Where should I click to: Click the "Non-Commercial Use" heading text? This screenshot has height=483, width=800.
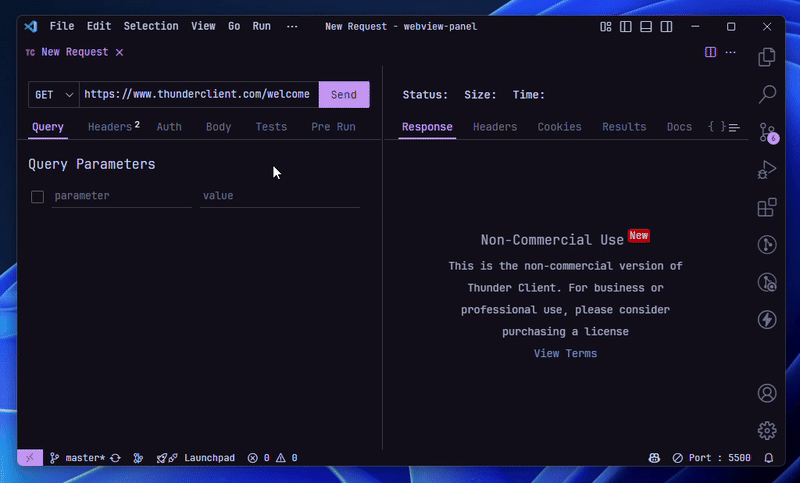coord(552,240)
